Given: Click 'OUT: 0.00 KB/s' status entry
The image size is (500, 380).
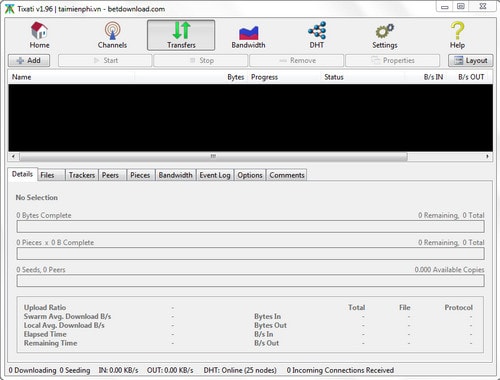Looking at the screenshot, I should [170, 370].
